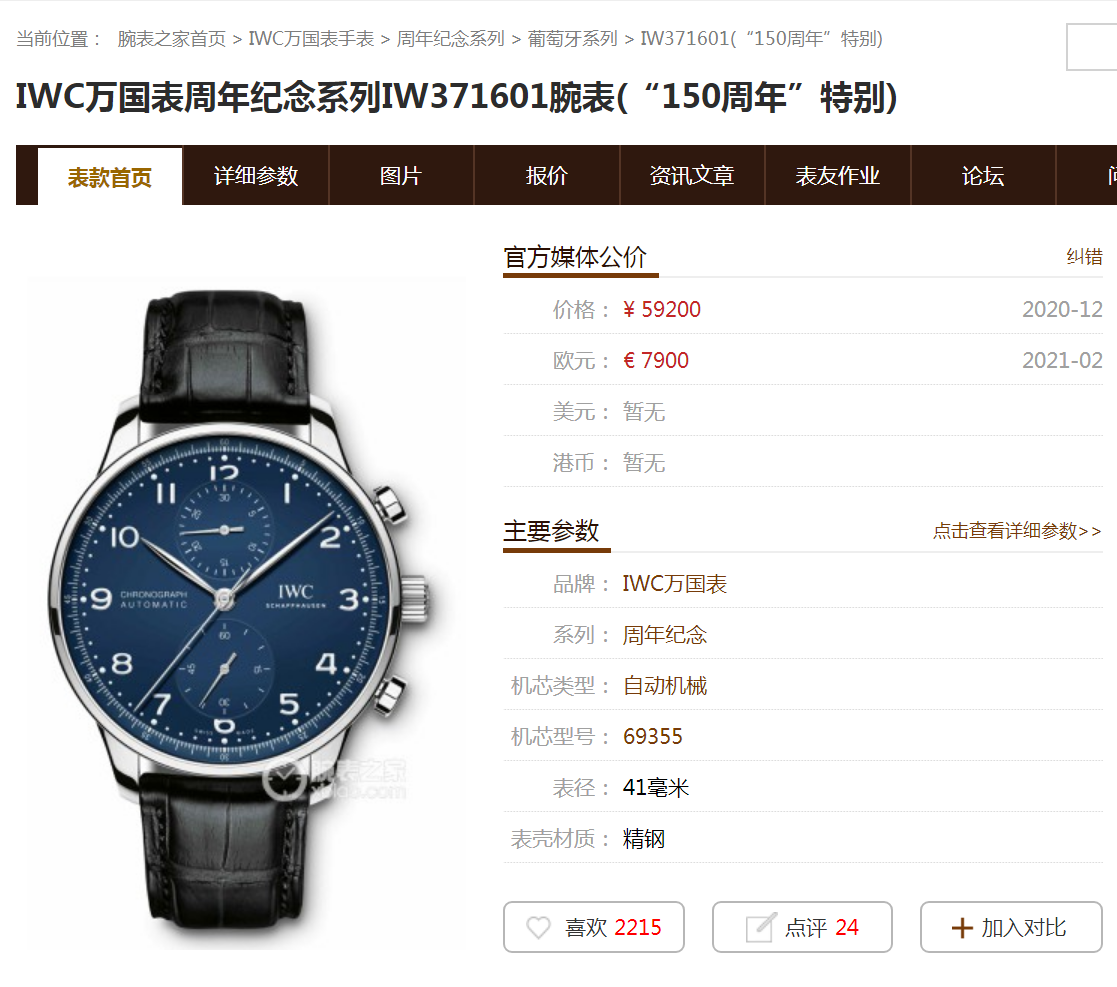
Task: Open the 报价 tab
Action: click(x=546, y=176)
